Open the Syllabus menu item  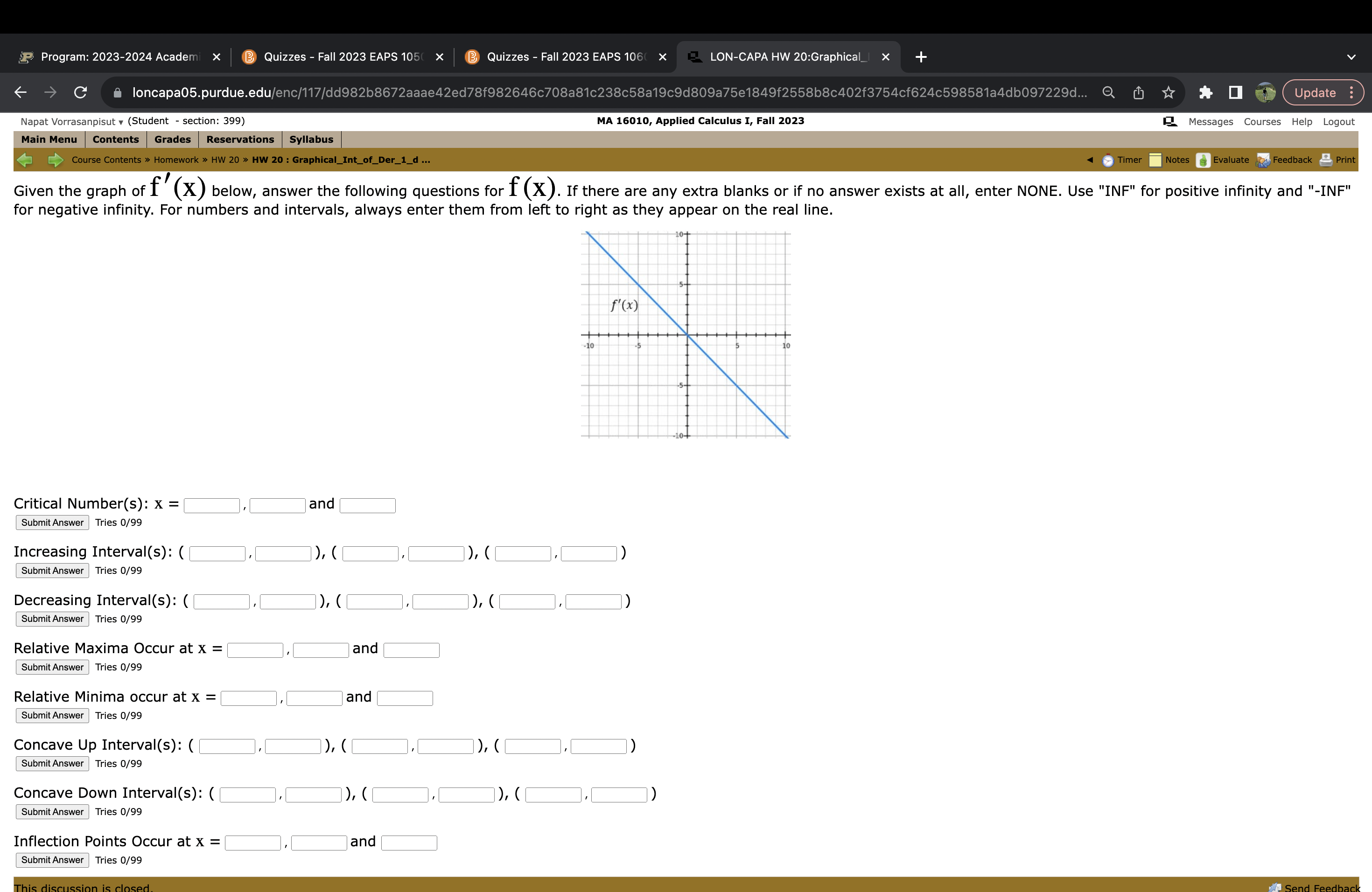click(311, 139)
